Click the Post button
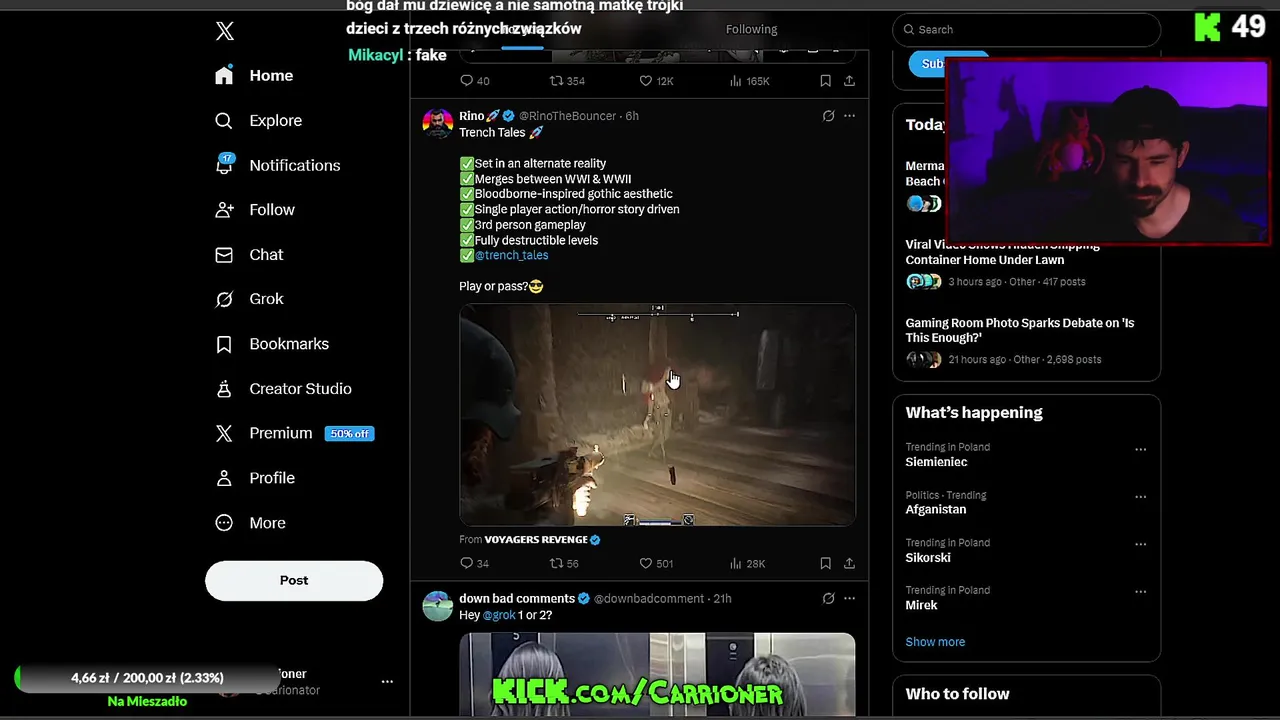The width and height of the screenshot is (1280, 720). click(294, 581)
